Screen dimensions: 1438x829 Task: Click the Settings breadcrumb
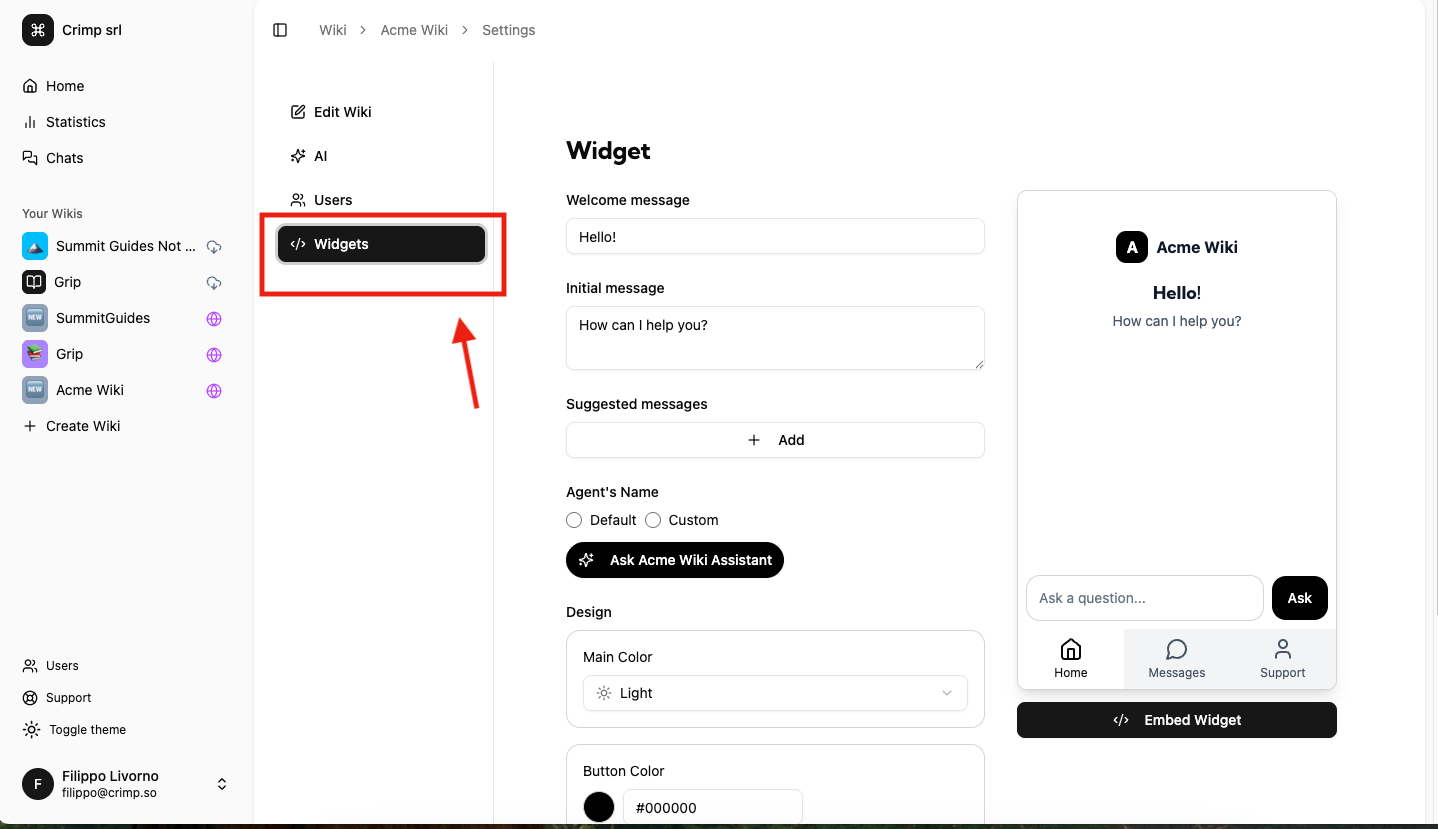point(509,30)
